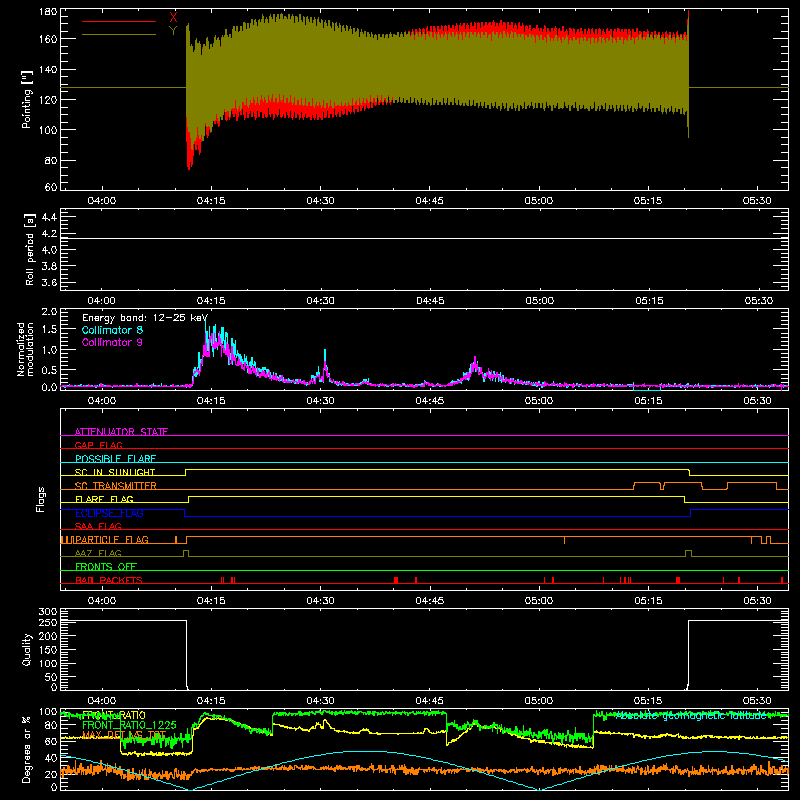The height and width of the screenshot is (800, 800).
Task: Click the Quality step rising after 05:15
Action: (x=688, y=654)
